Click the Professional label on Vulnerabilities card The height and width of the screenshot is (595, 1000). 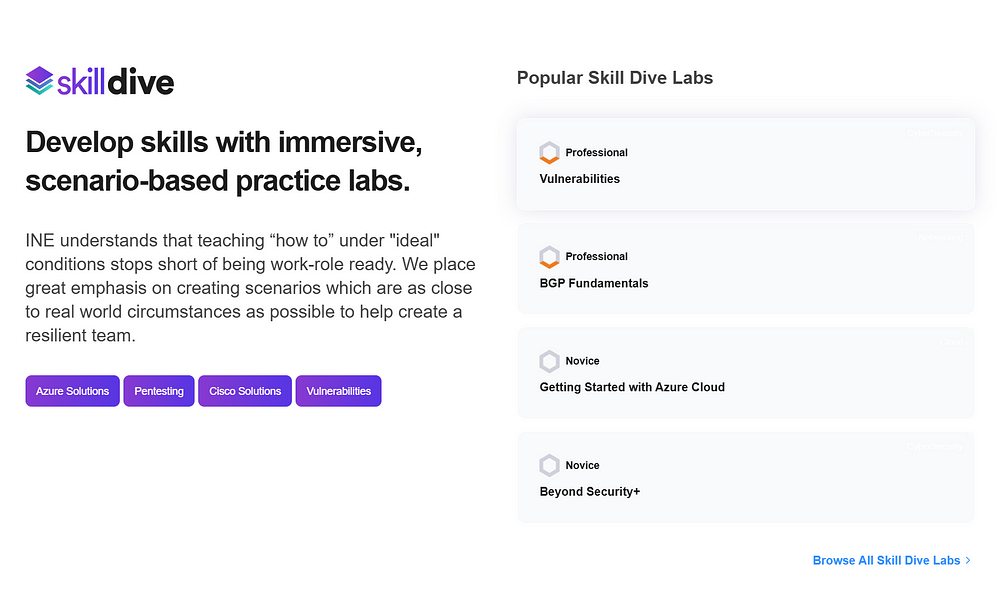[596, 152]
